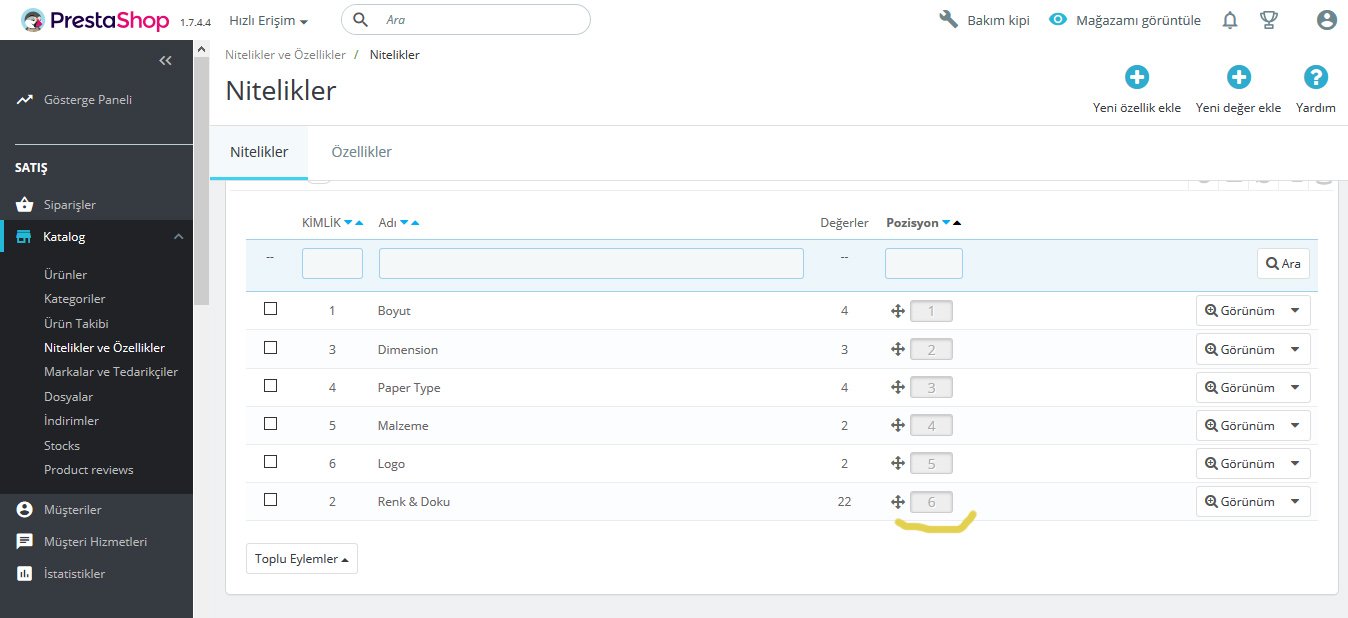
Task: Sort Adı column ascending arrow
Action: click(x=415, y=223)
